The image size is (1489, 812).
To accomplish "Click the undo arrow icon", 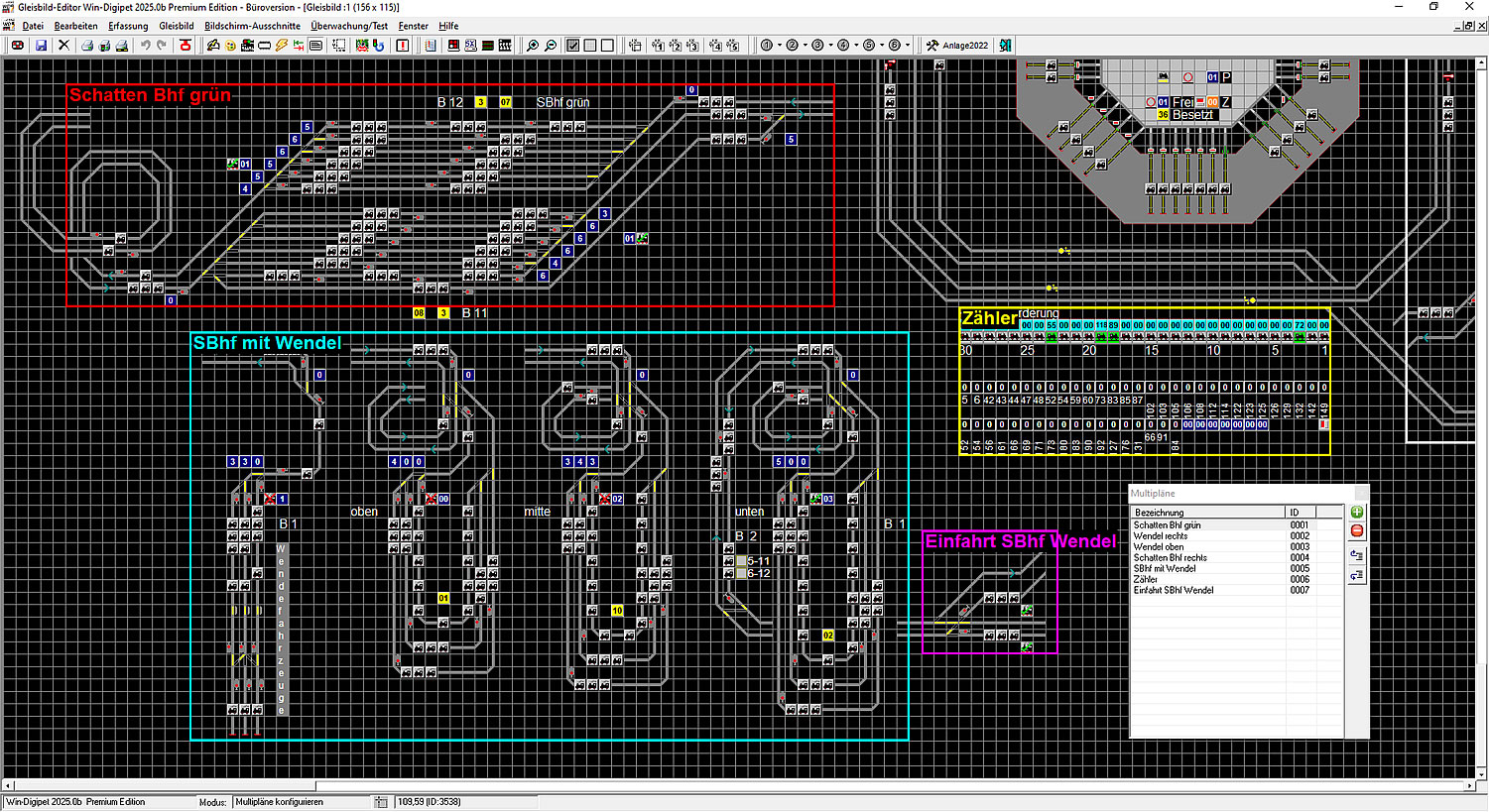I will point(145,46).
